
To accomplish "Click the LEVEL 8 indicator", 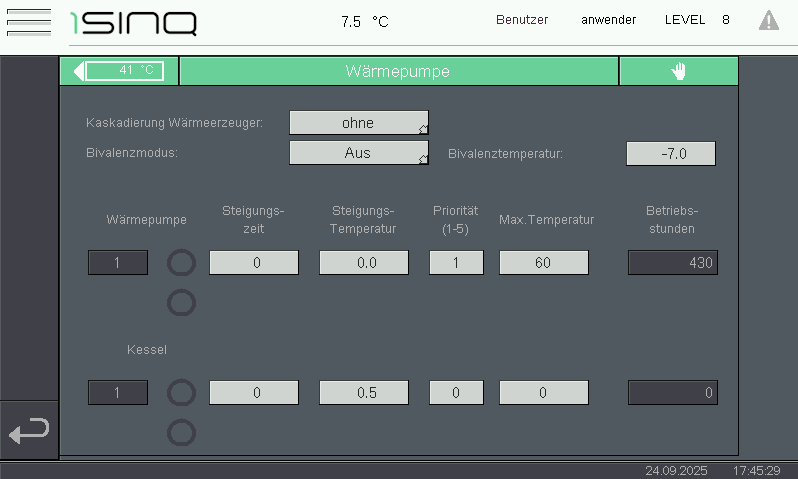I will (697, 20).
